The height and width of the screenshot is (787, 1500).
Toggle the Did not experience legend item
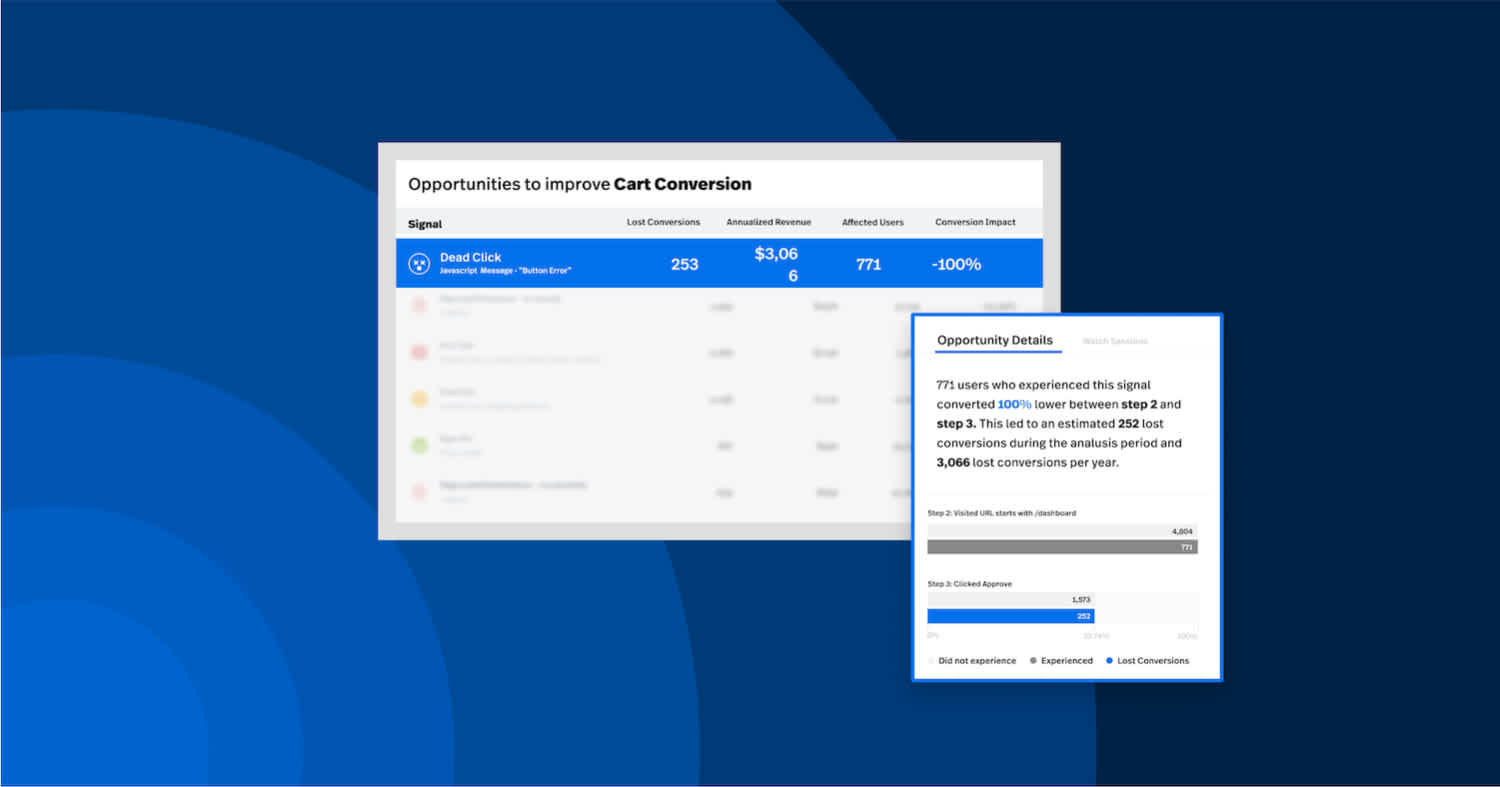tap(972, 661)
